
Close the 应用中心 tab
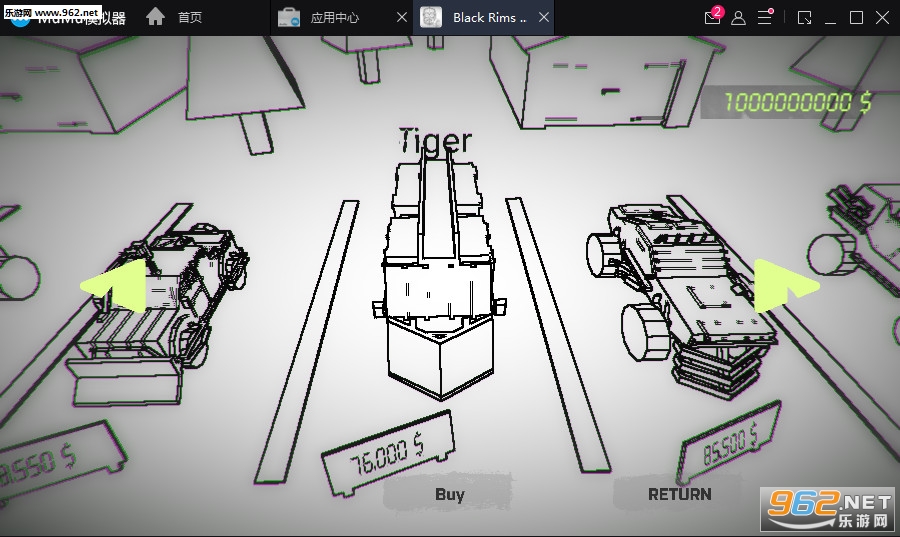point(402,18)
